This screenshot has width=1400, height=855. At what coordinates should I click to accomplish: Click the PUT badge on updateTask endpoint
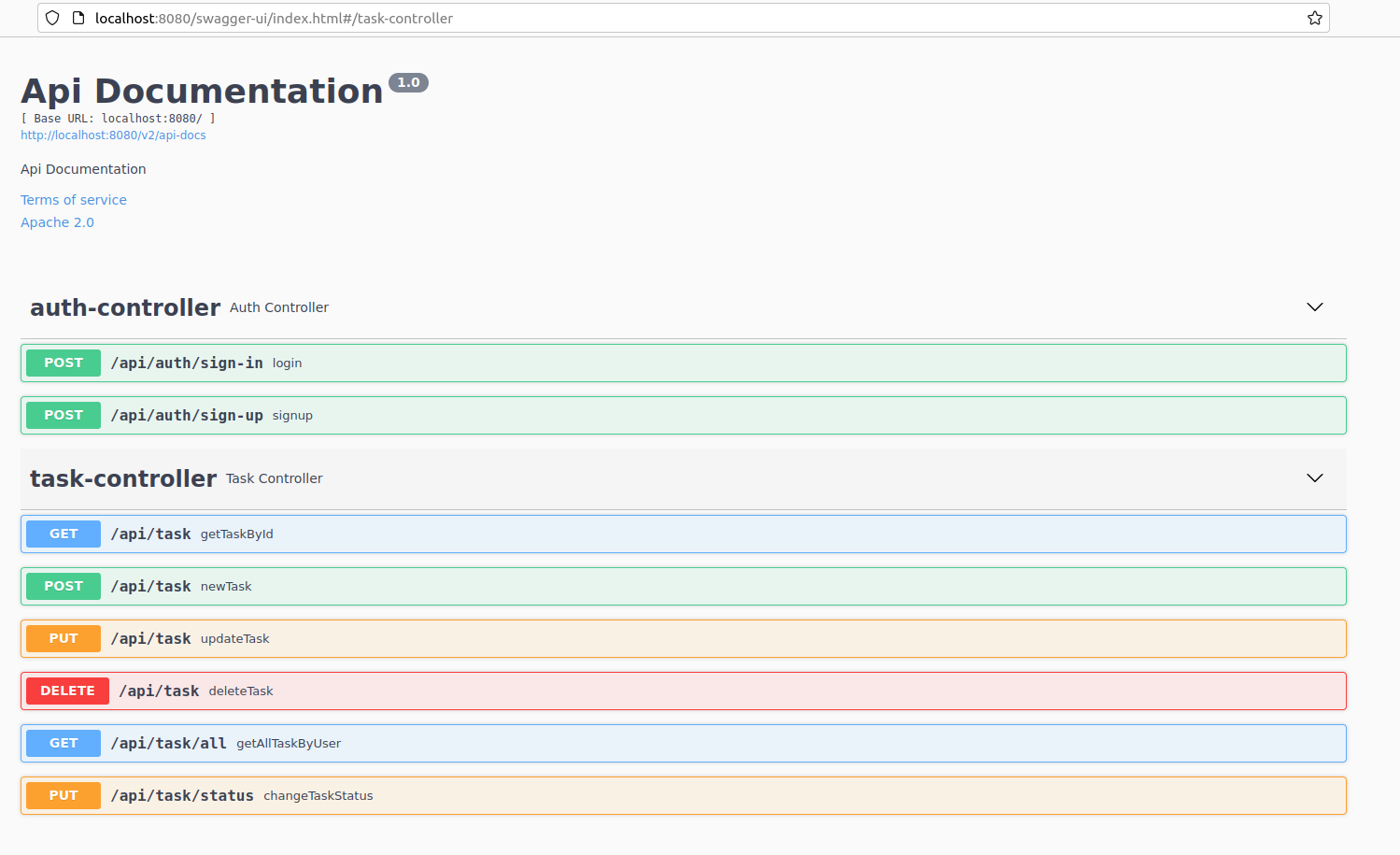coord(63,638)
